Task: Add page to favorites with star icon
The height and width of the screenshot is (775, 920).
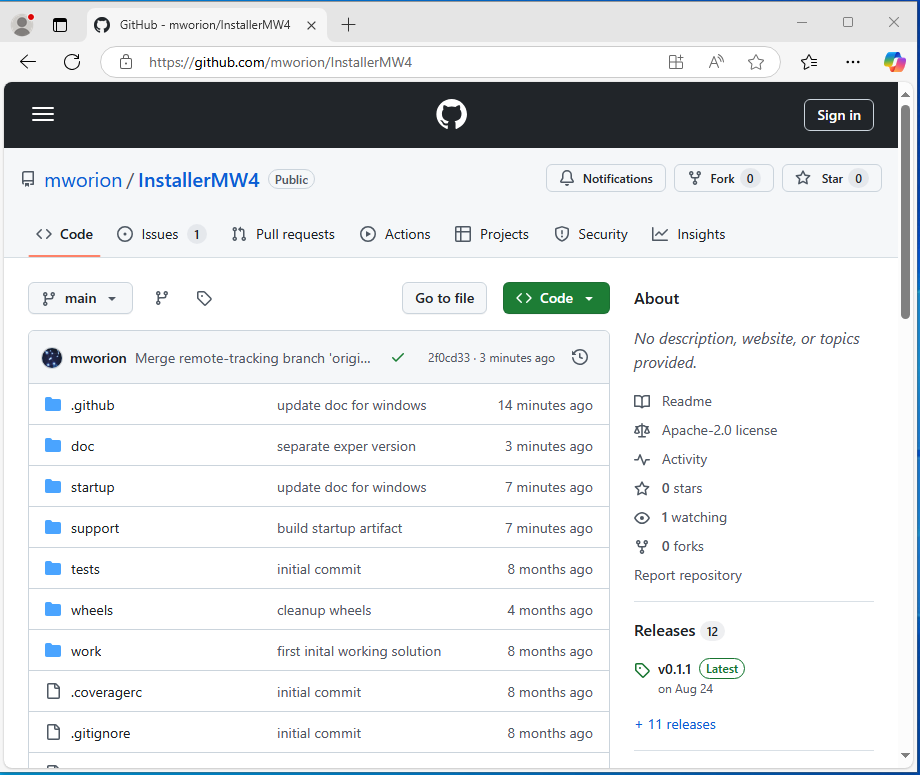Action: (x=756, y=62)
